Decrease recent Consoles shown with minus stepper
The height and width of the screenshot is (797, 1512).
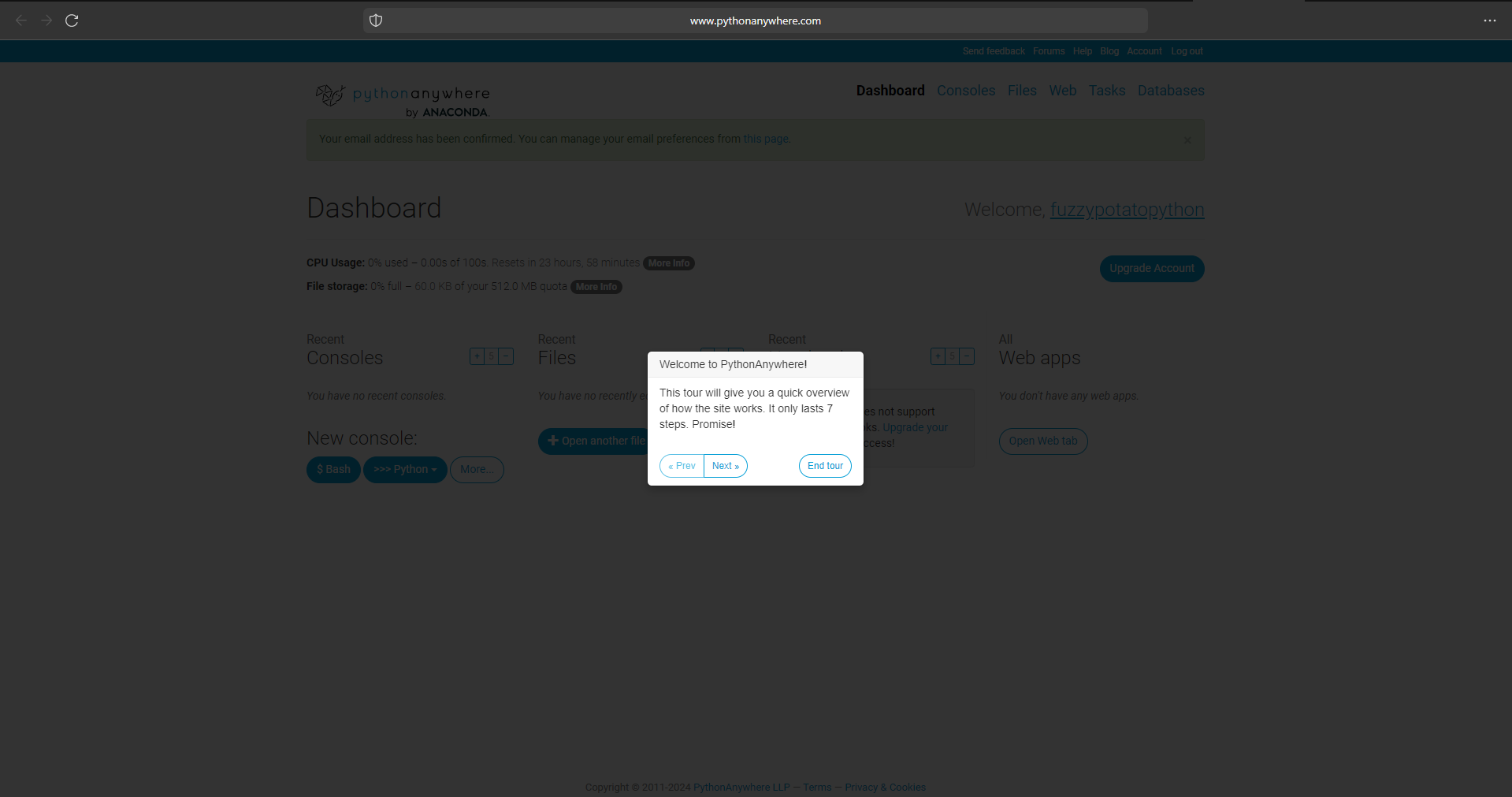[x=505, y=356]
